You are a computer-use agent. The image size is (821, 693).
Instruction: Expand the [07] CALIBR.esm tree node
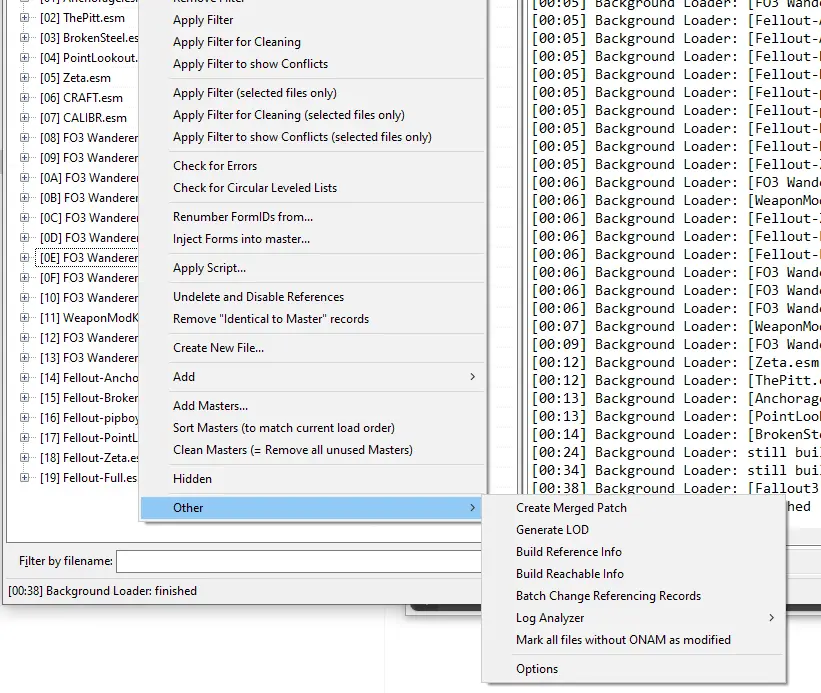pyautogui.click(x=24, y=118)
